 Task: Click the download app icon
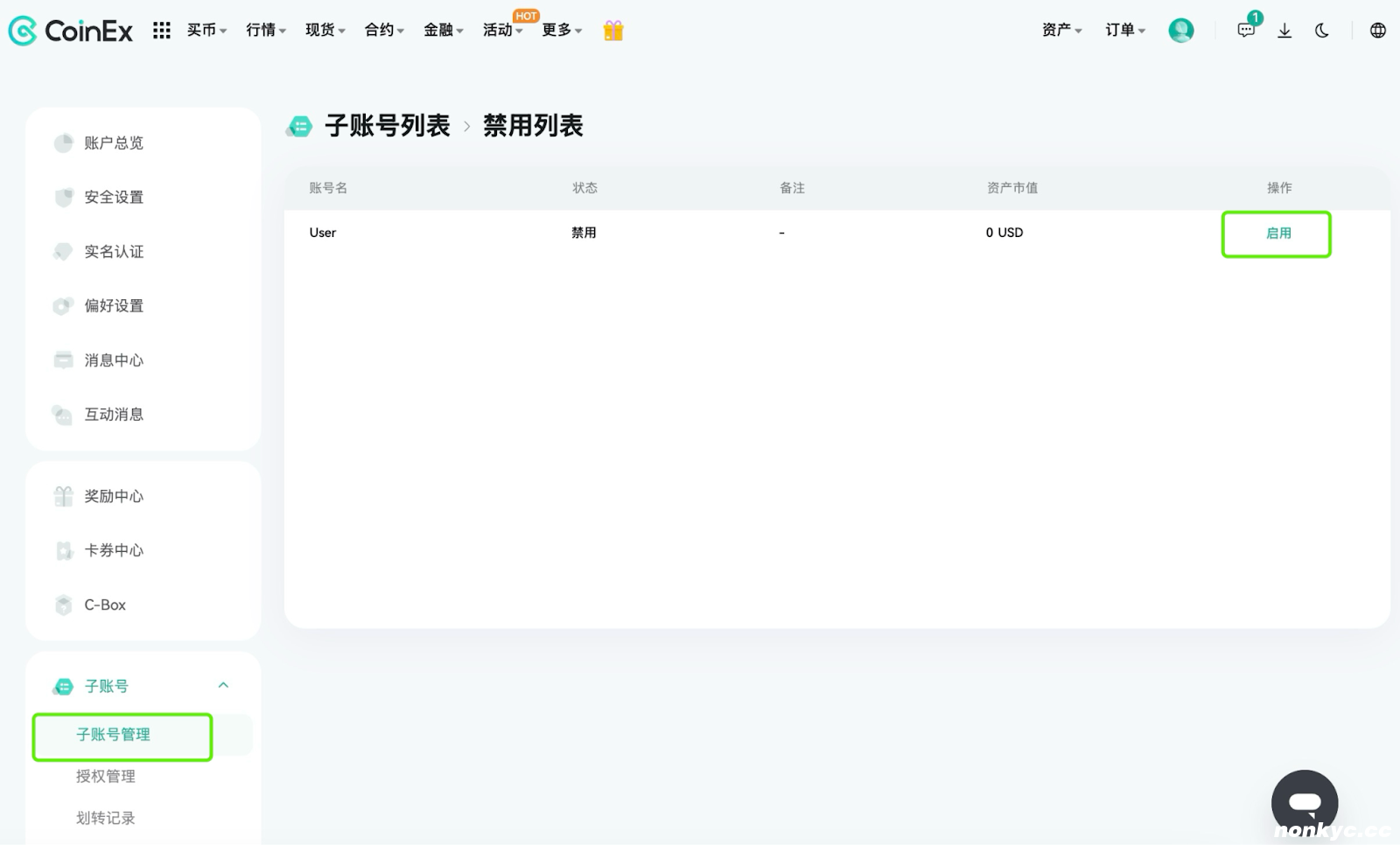[1284, 31]
